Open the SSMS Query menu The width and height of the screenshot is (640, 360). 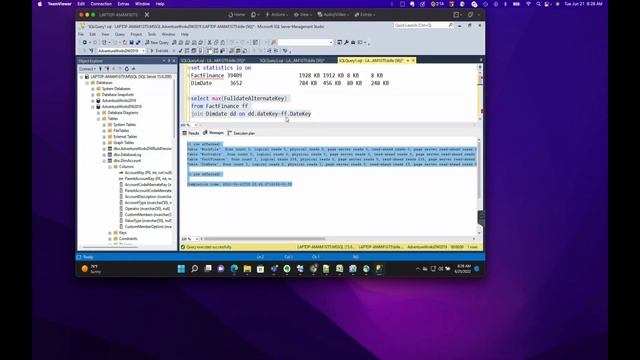click(x=120, y=34)
